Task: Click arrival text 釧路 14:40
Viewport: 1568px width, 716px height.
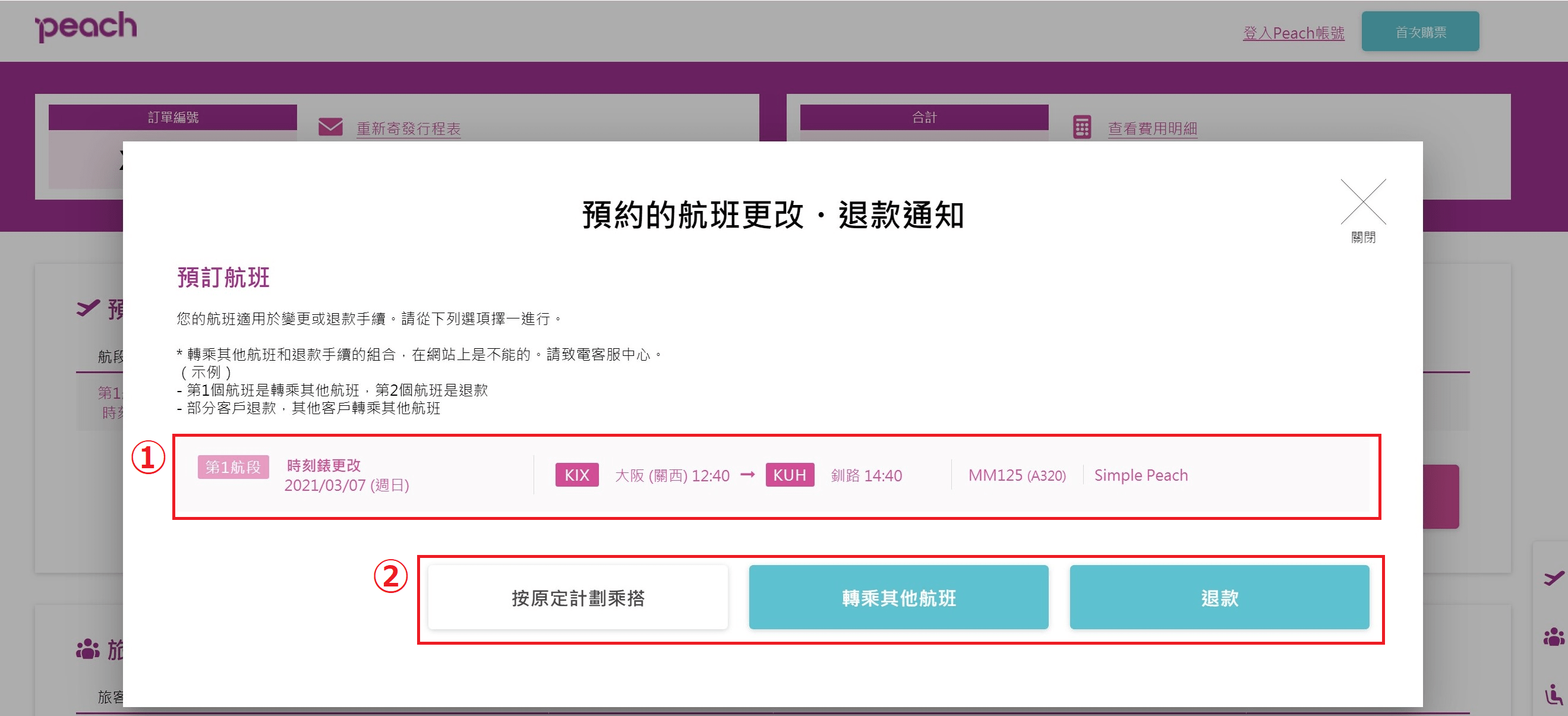Action: 866,475
